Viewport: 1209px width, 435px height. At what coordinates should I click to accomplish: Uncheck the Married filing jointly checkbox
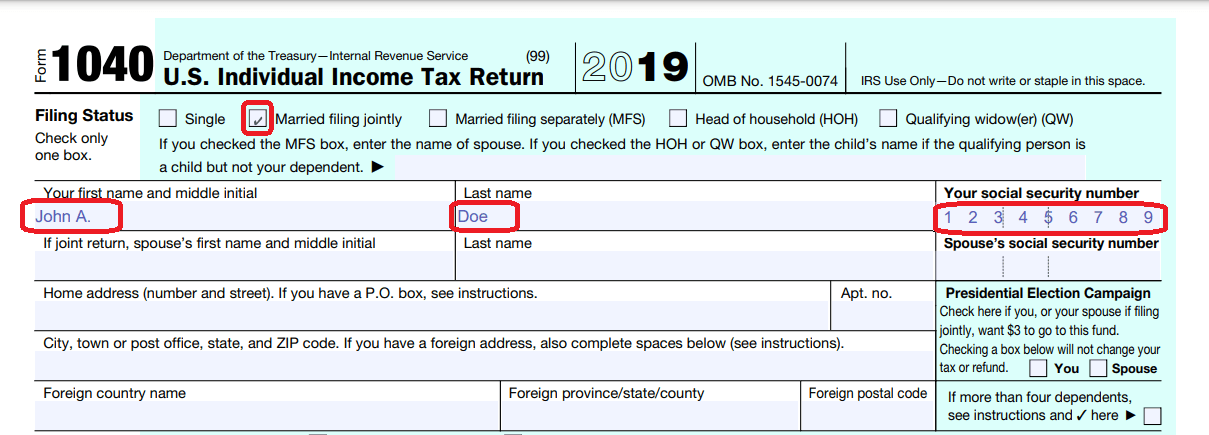point(258,119)
